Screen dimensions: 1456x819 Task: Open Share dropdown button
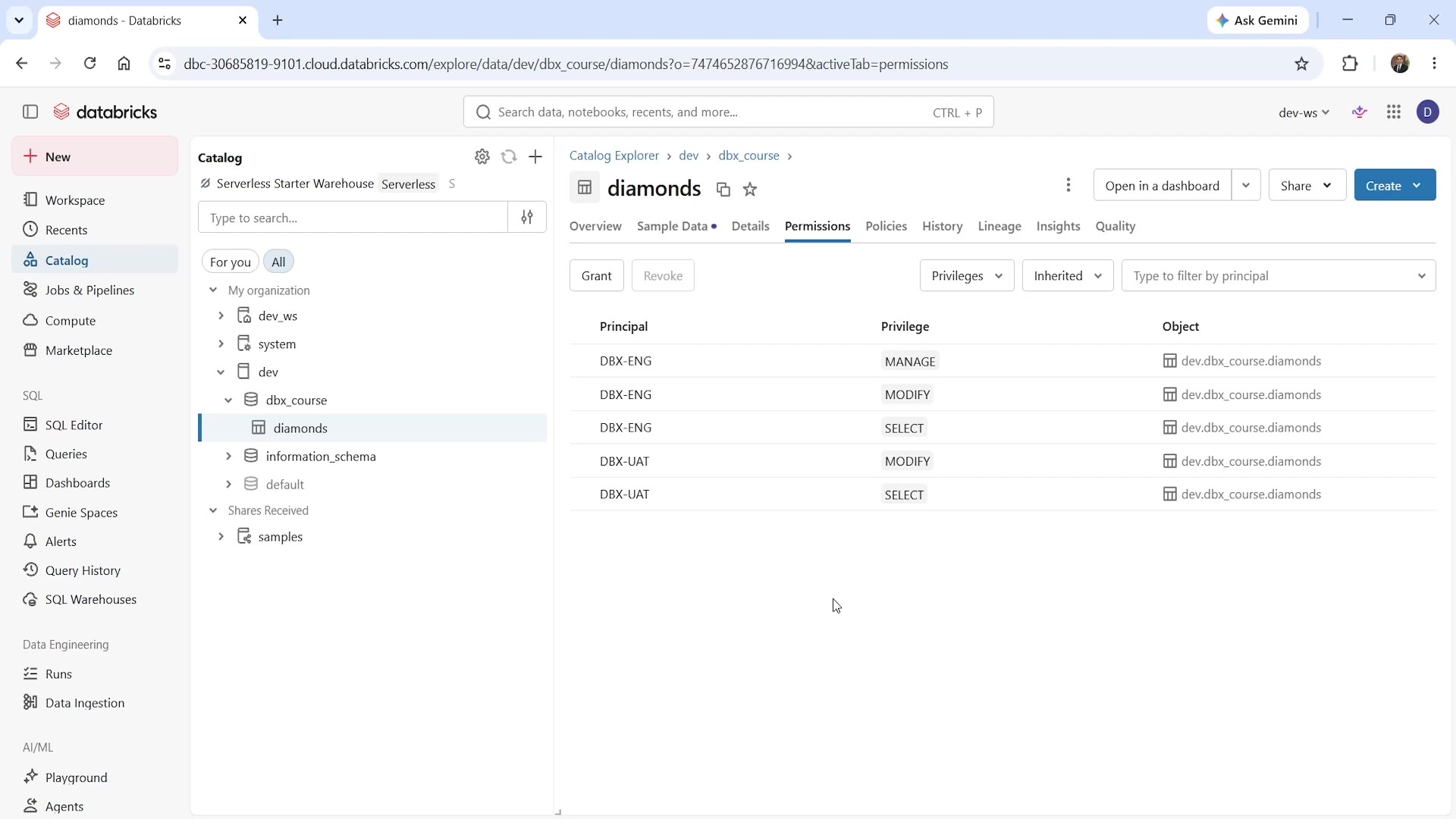pyautogui.click(x=1307, y=185)
